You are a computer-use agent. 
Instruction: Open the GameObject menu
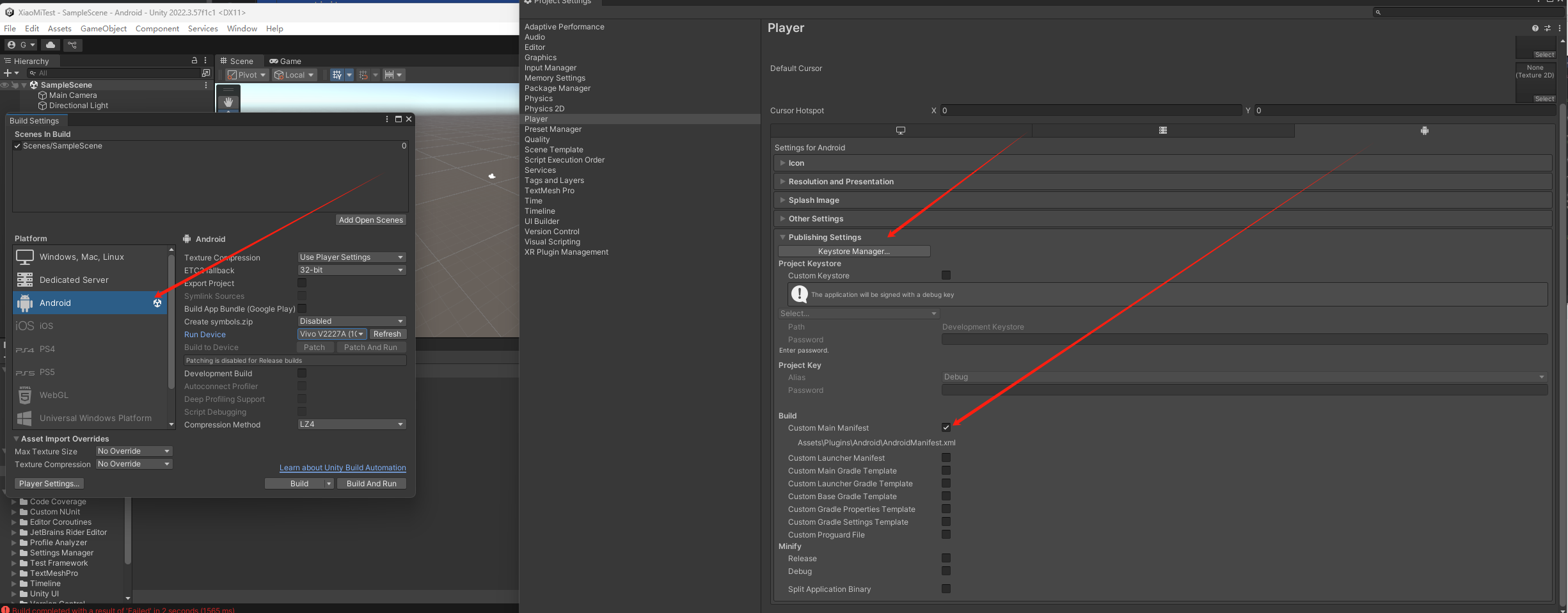click(x=104, y=29)
